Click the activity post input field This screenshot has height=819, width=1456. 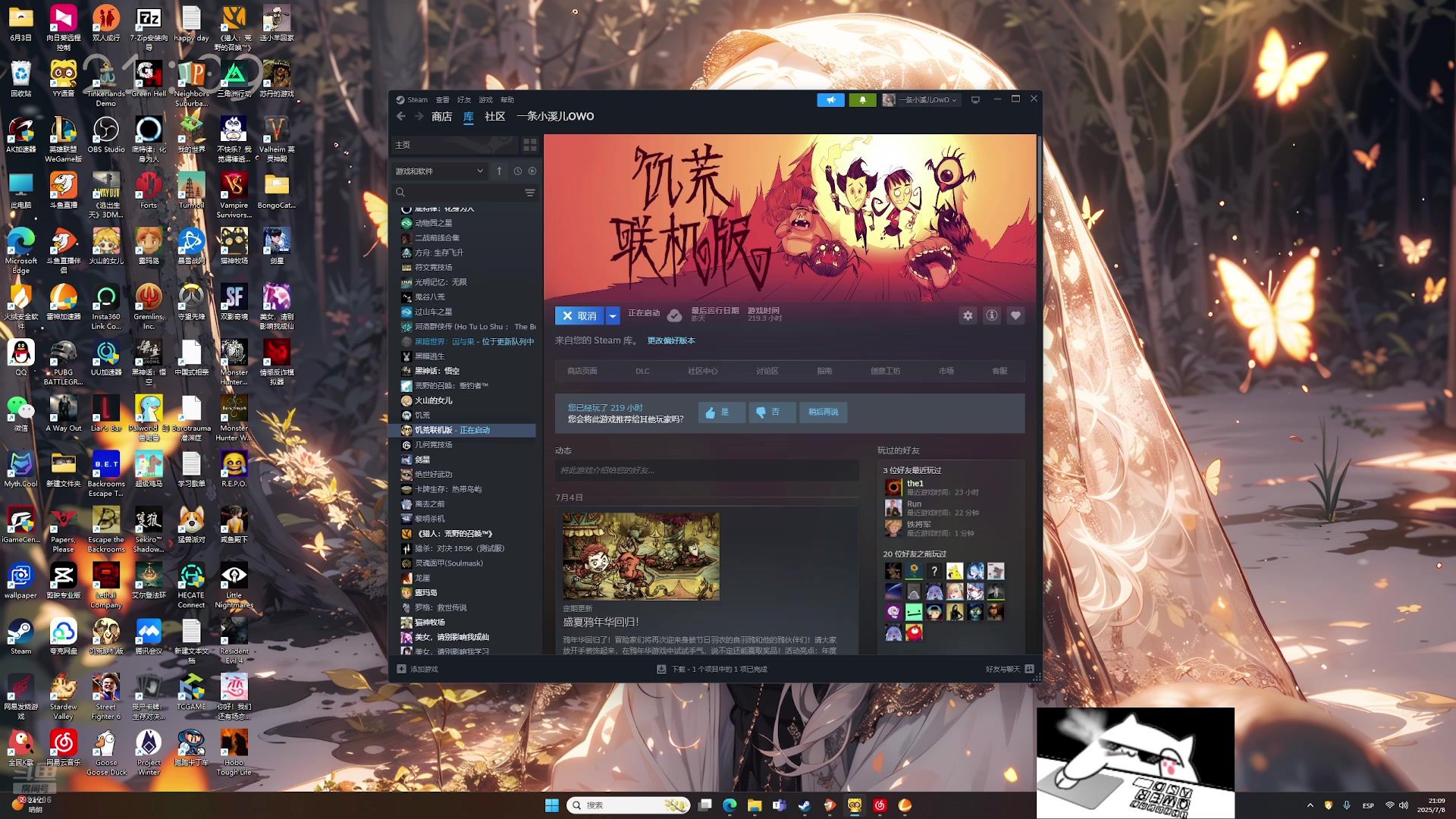click(707, 470)
